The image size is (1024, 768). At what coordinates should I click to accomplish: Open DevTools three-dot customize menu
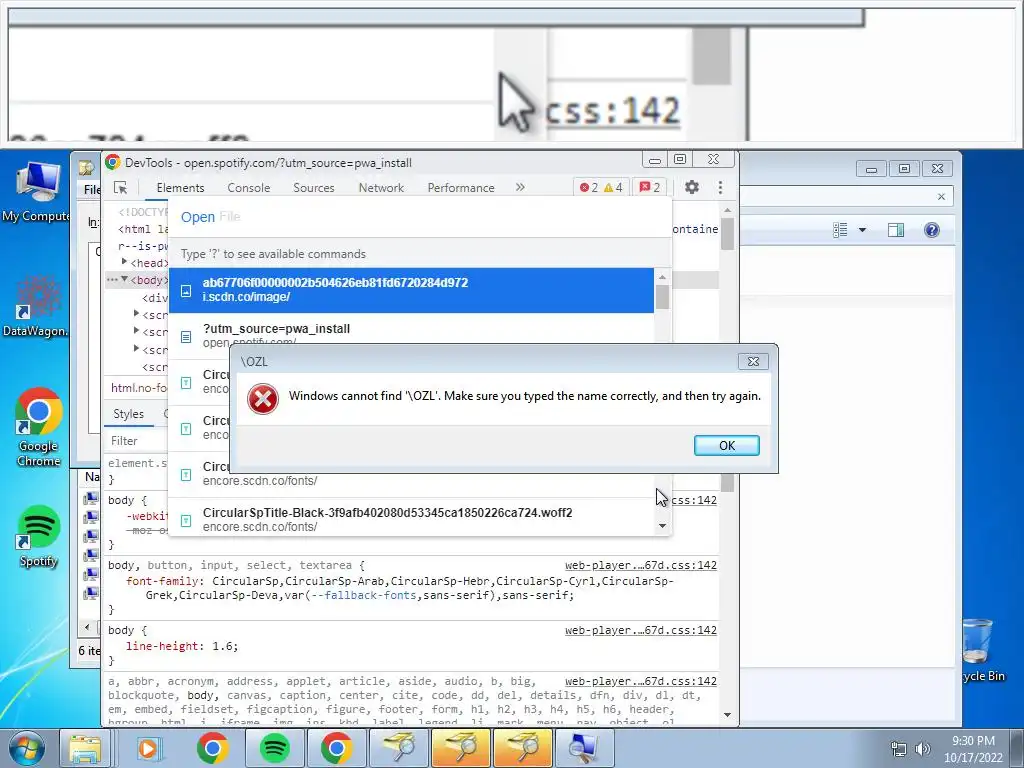click(720, 187)
